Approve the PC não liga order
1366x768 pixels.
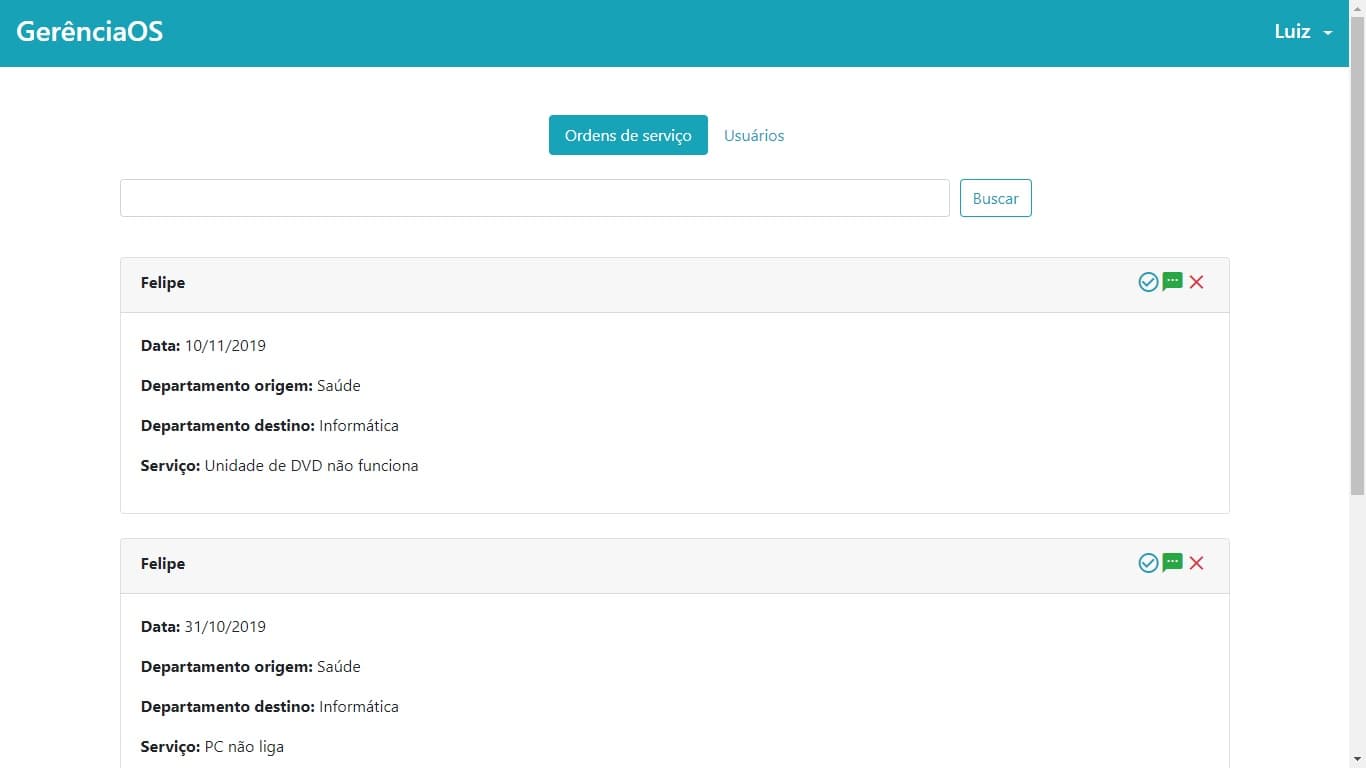1148,563
